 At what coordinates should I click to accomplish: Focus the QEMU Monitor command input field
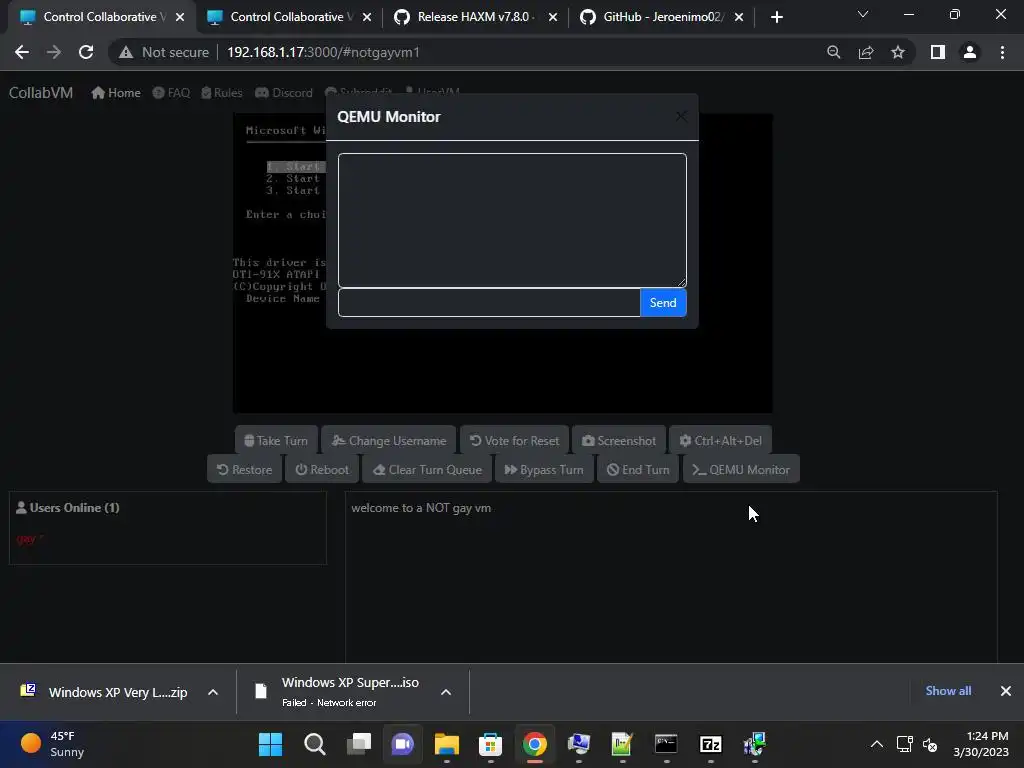(489, 303)
